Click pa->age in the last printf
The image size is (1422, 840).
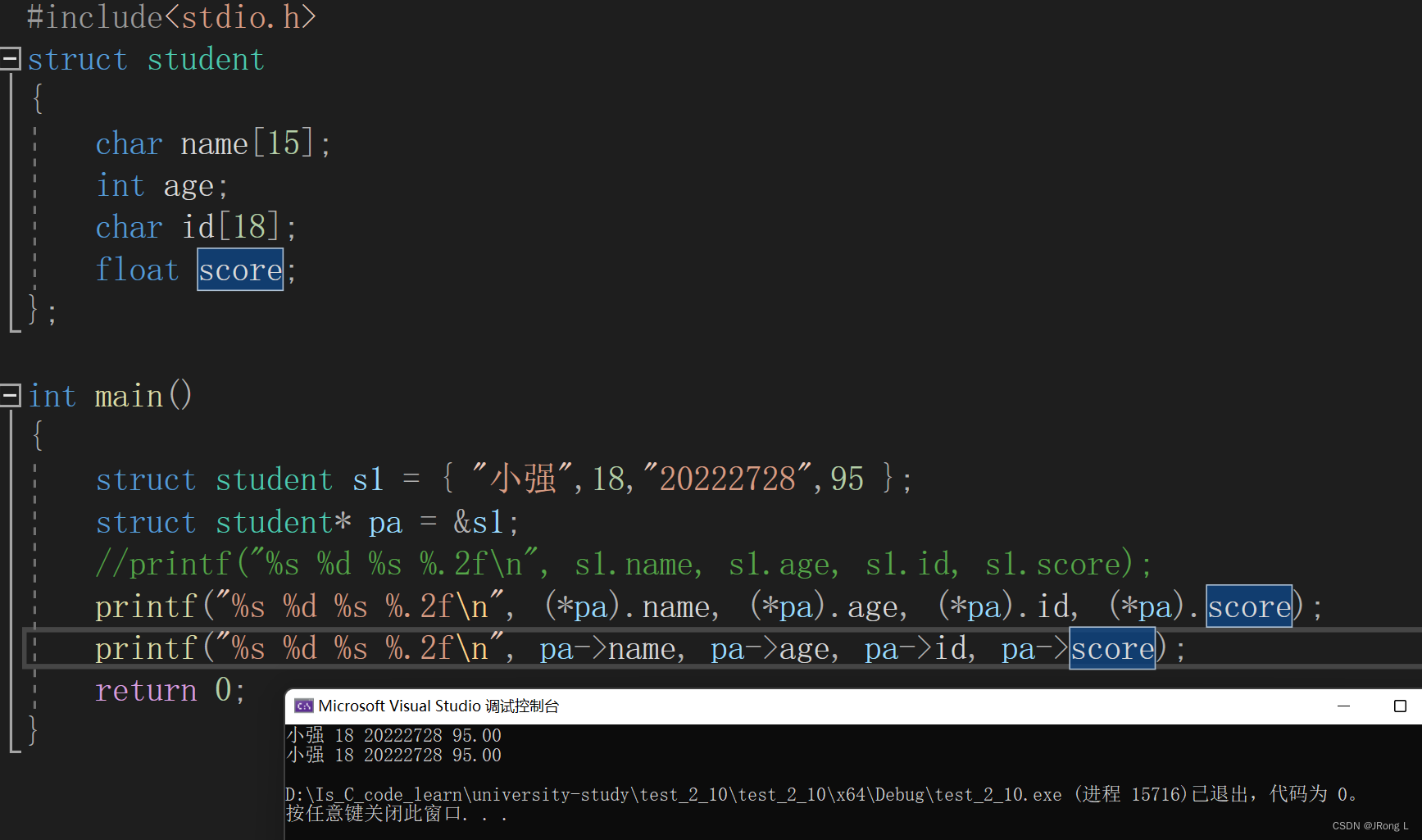click(770, 649)
